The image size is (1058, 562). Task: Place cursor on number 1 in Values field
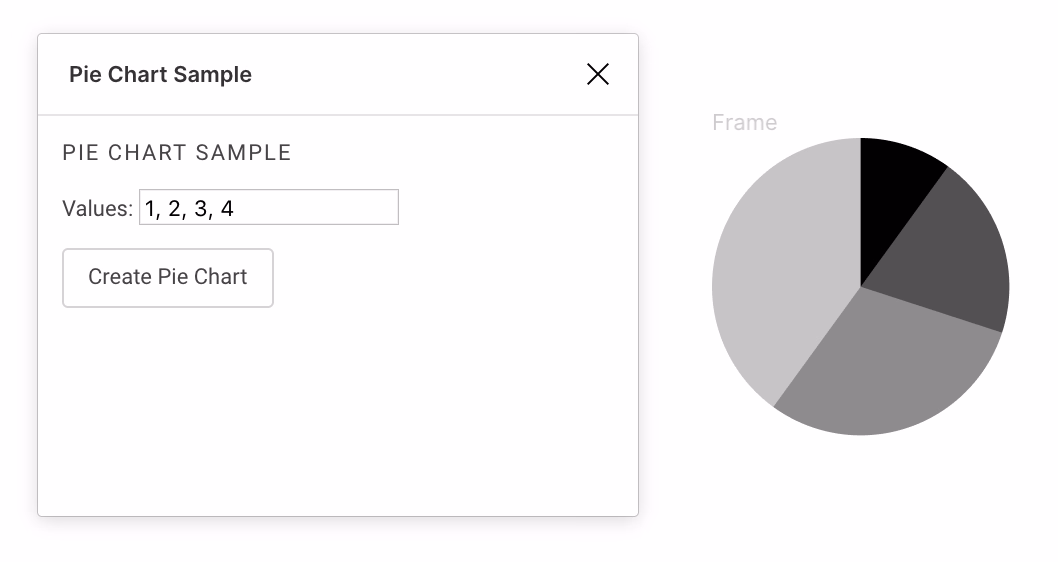(x=150, y=208)
